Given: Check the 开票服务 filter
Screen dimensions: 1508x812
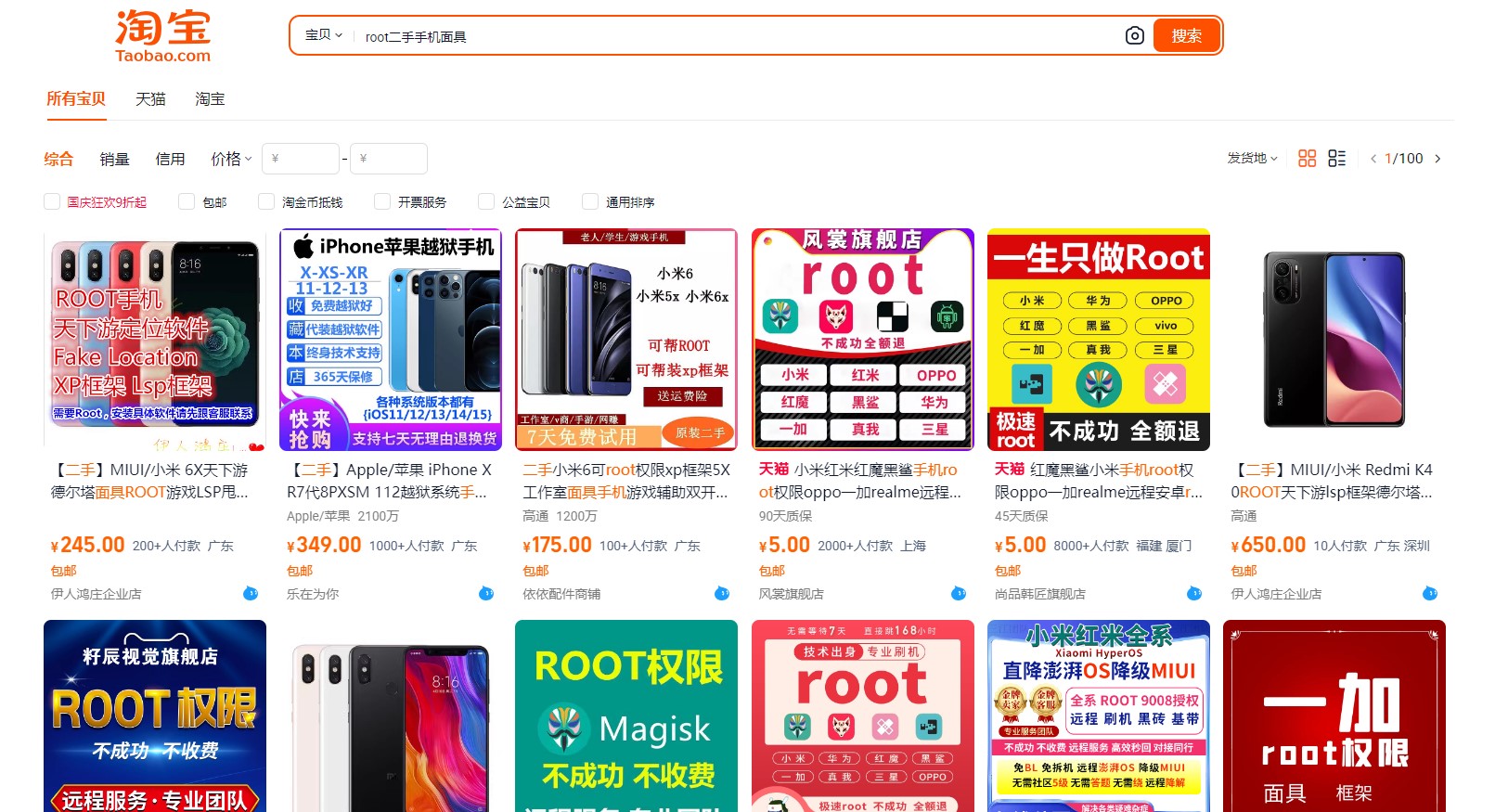Looking at the screenshot, I should pyautogui.click(x=382, y=201).
